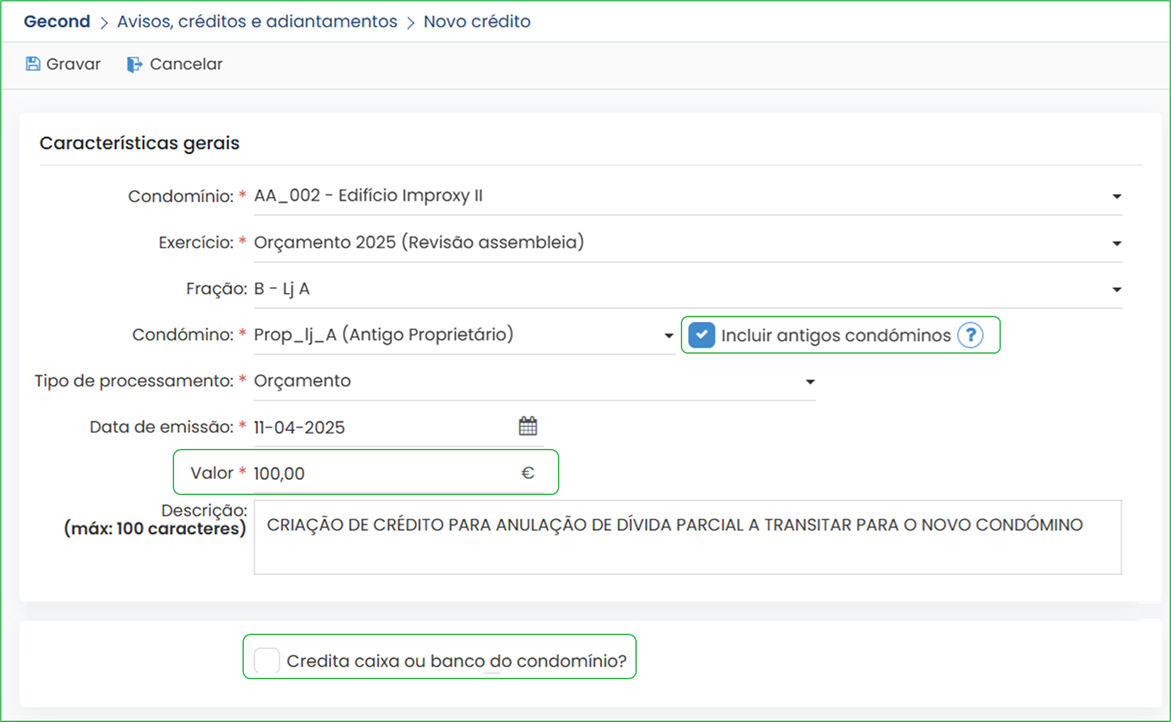Screen dimensions: 1171x722
Task: Click Novo crédito breadcrumb
Action: point(477,22)
